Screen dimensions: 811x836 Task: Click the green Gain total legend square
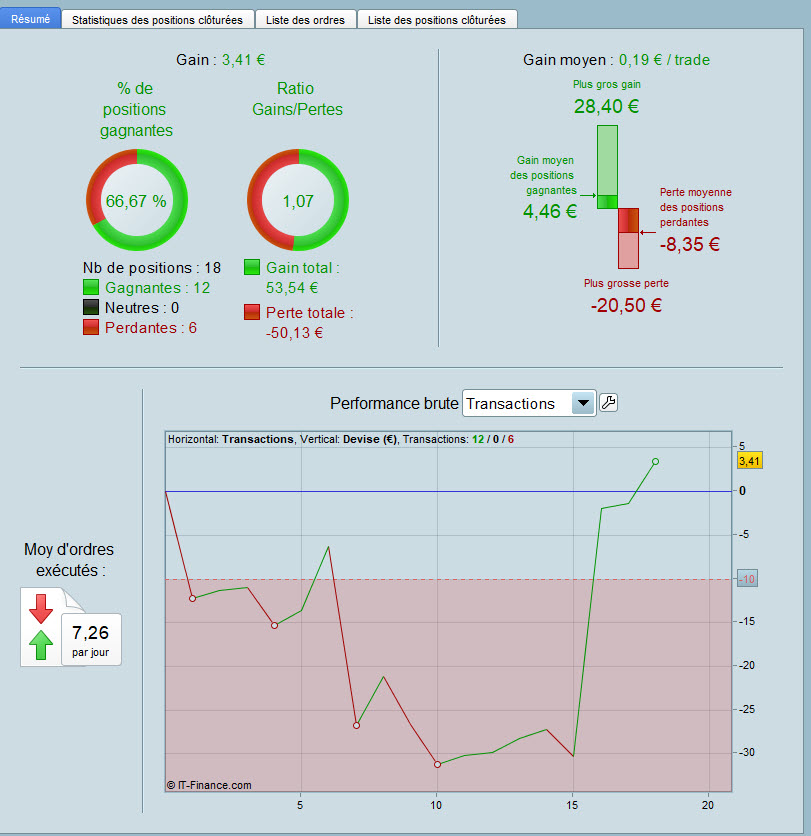(x=252, y=267)
